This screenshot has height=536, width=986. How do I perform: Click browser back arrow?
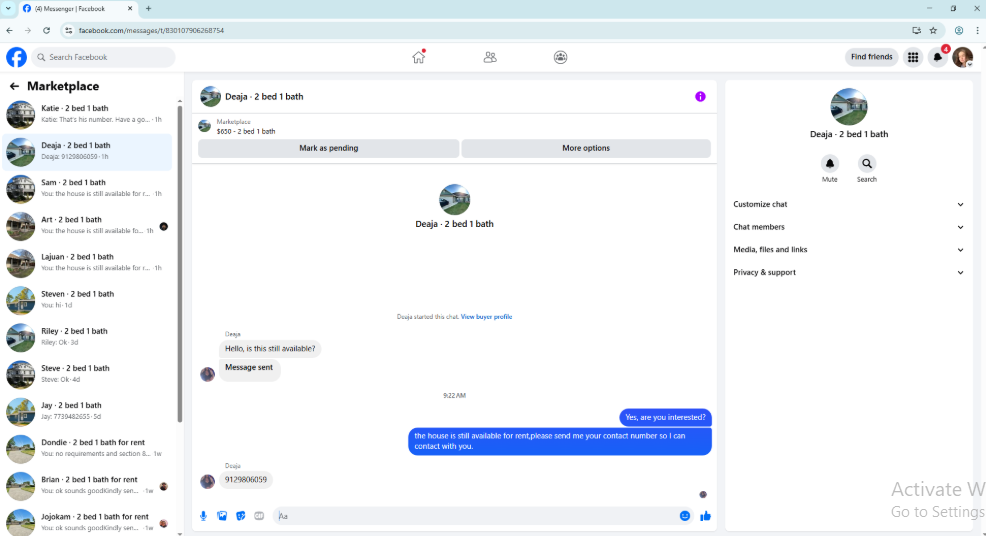click(x=9, y=30)
